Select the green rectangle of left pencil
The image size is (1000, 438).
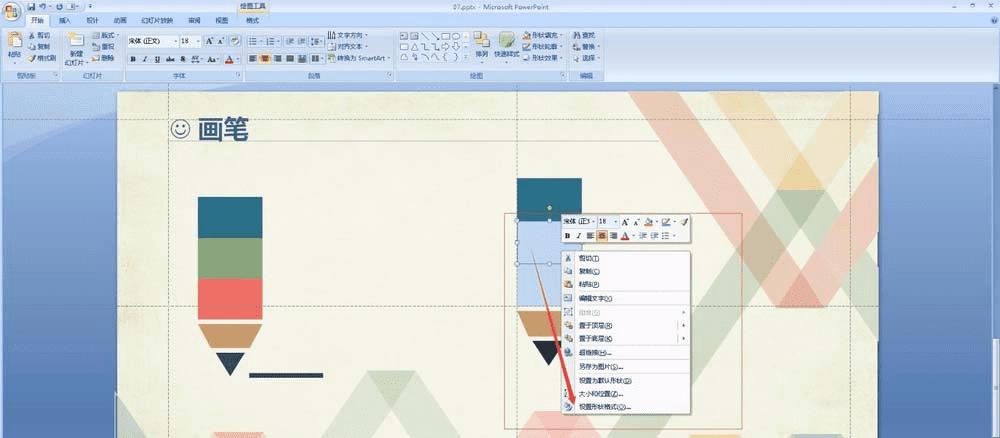(230, 258)
